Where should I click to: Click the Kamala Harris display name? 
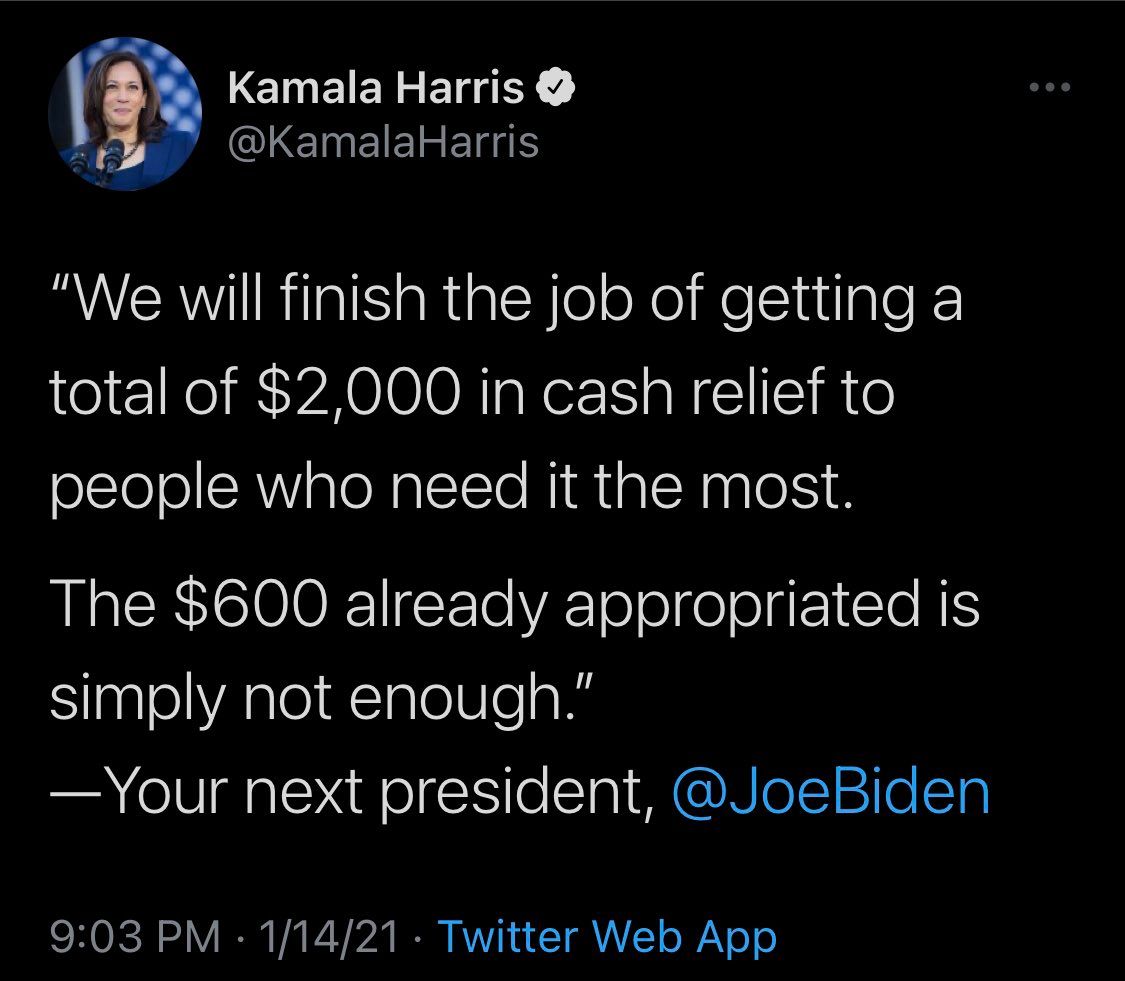click(x=376, y=91)
